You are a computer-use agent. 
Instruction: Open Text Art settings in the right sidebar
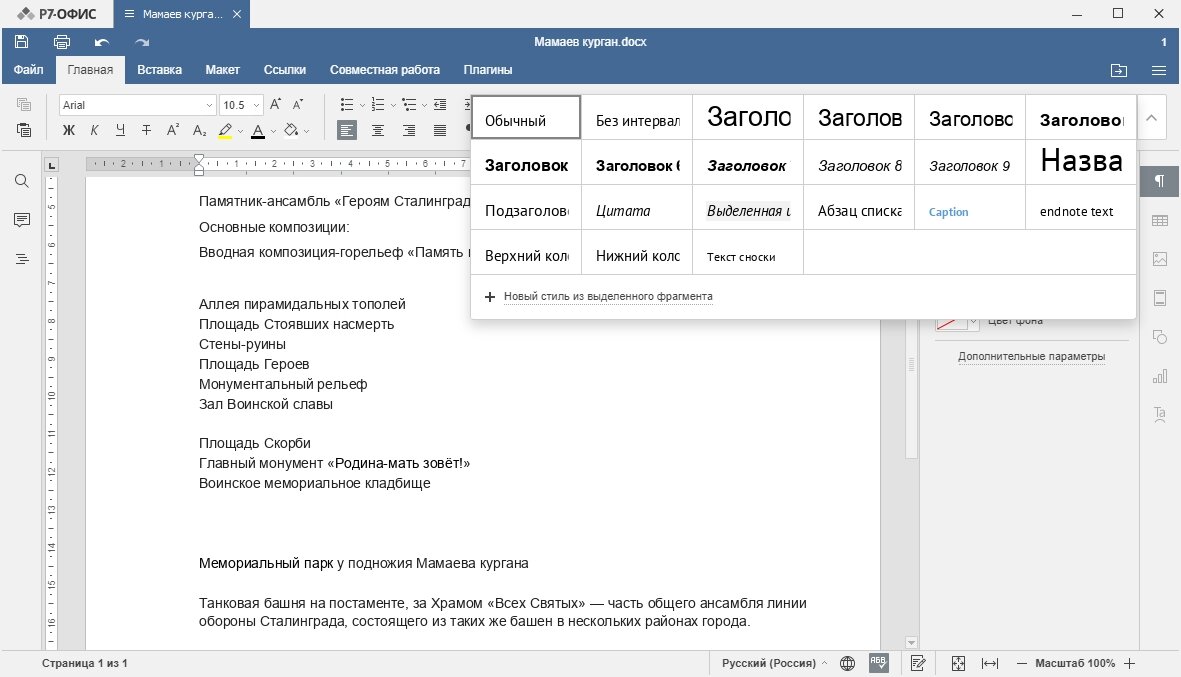click(x=1160, y=414)
